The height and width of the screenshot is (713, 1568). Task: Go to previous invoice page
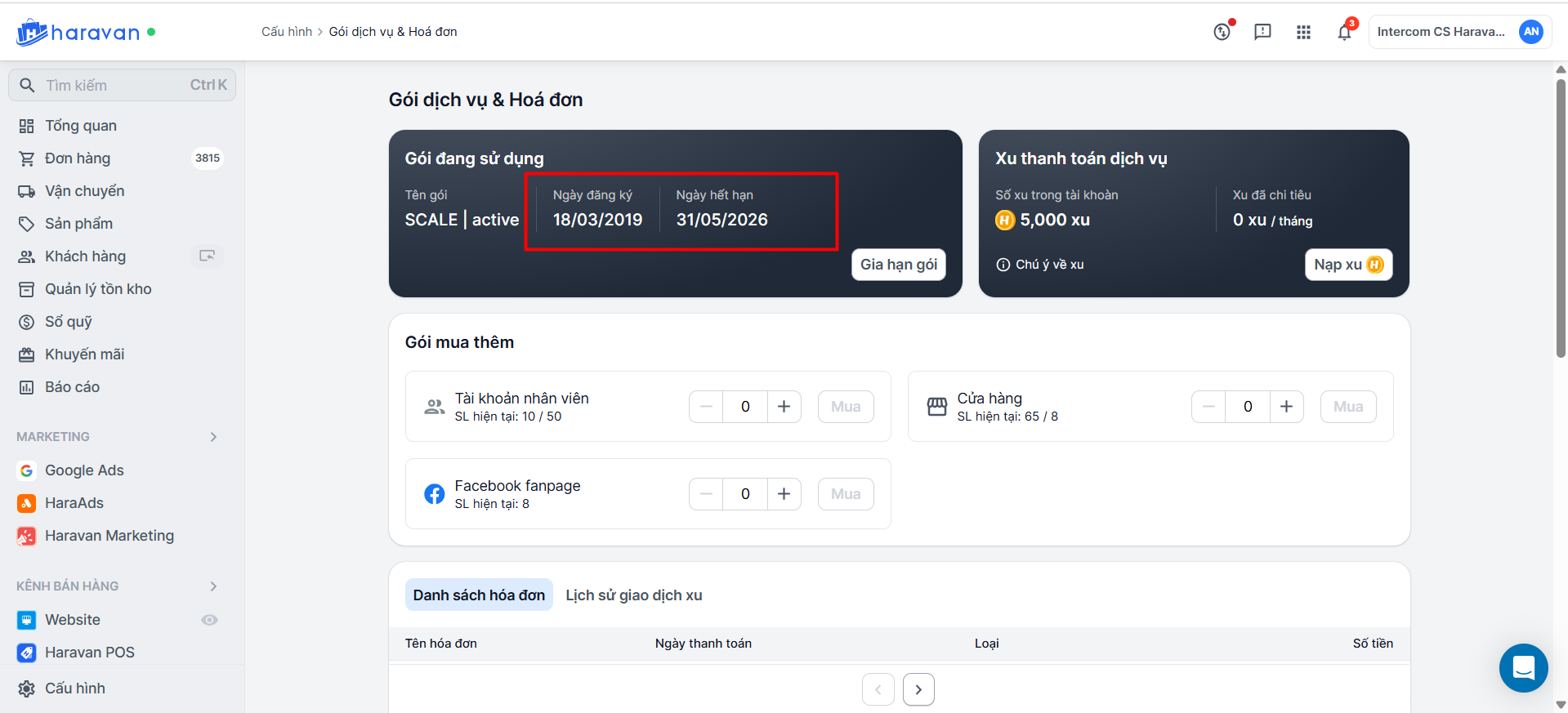pos(878,689)
